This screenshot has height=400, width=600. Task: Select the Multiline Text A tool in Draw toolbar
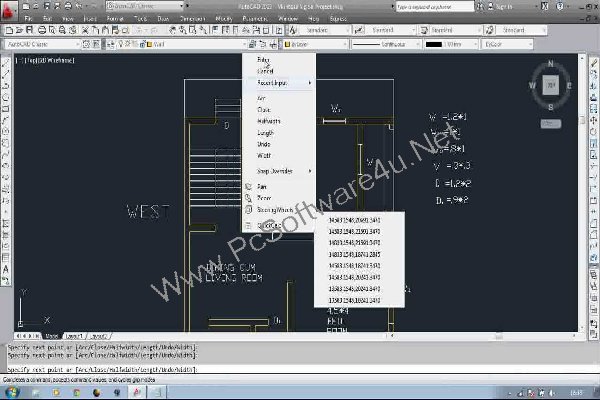6,269
